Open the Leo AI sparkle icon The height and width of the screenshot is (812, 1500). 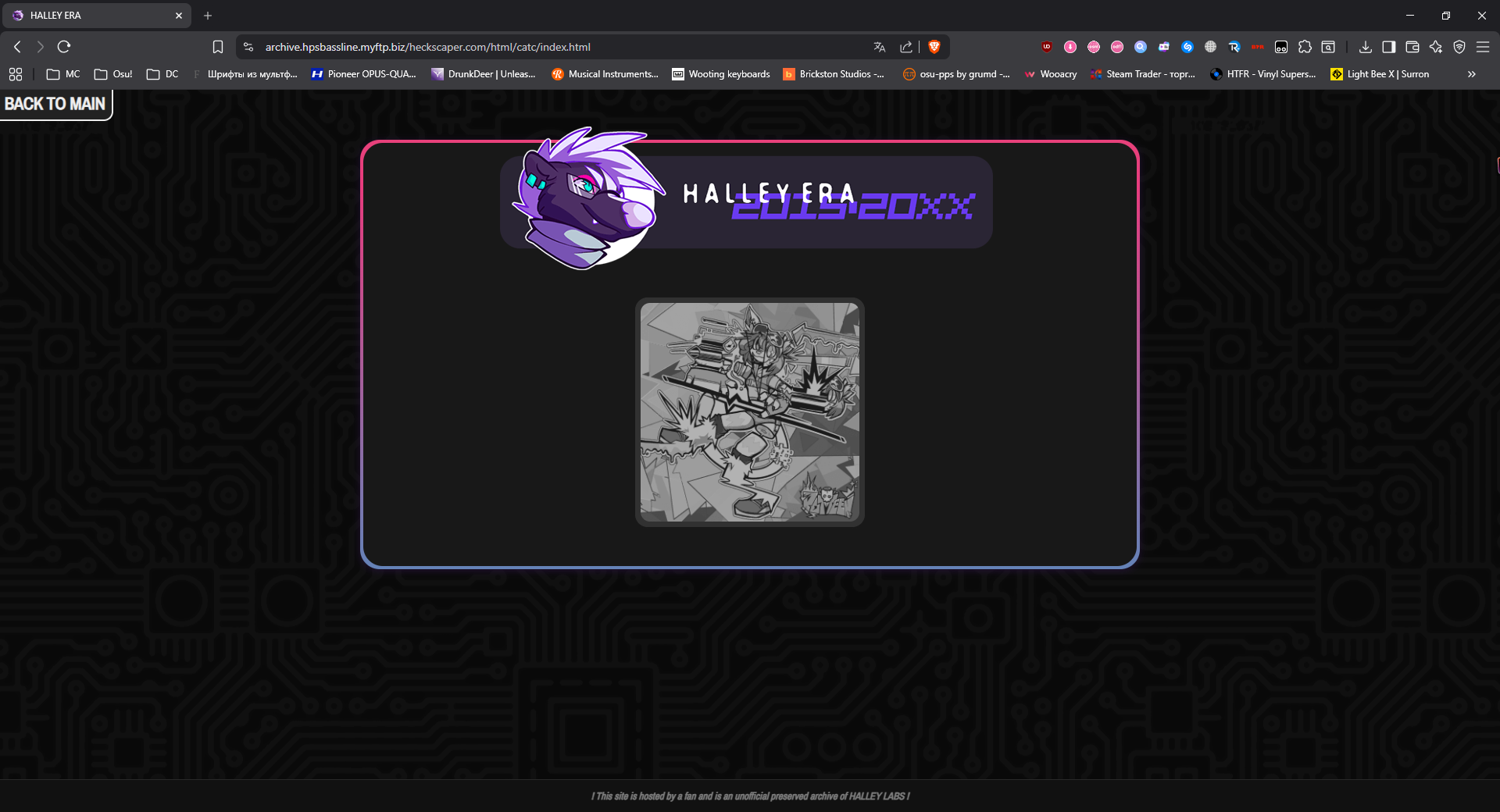(x=1435, y=47)
